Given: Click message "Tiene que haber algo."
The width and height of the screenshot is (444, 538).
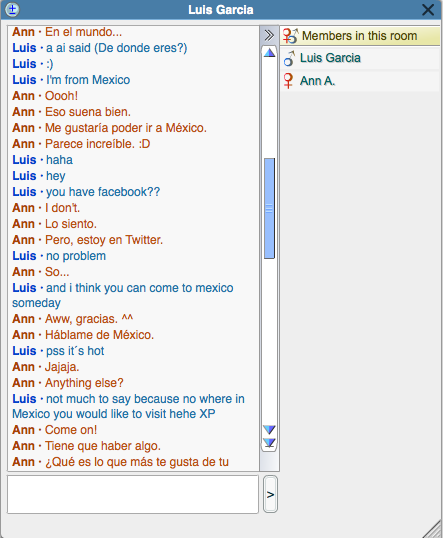Looking at the screenshot, I should (x=103, y=446).
